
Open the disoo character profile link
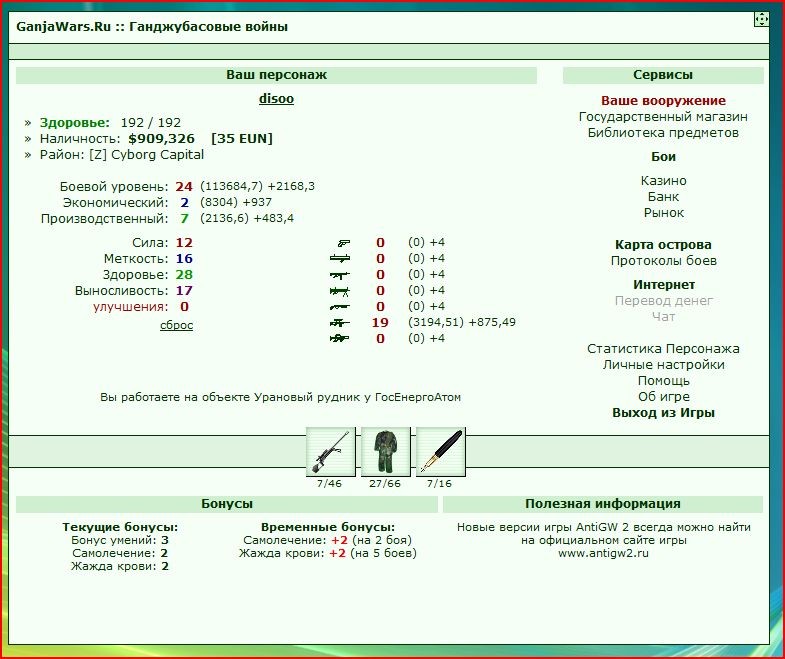pos(276,98)
